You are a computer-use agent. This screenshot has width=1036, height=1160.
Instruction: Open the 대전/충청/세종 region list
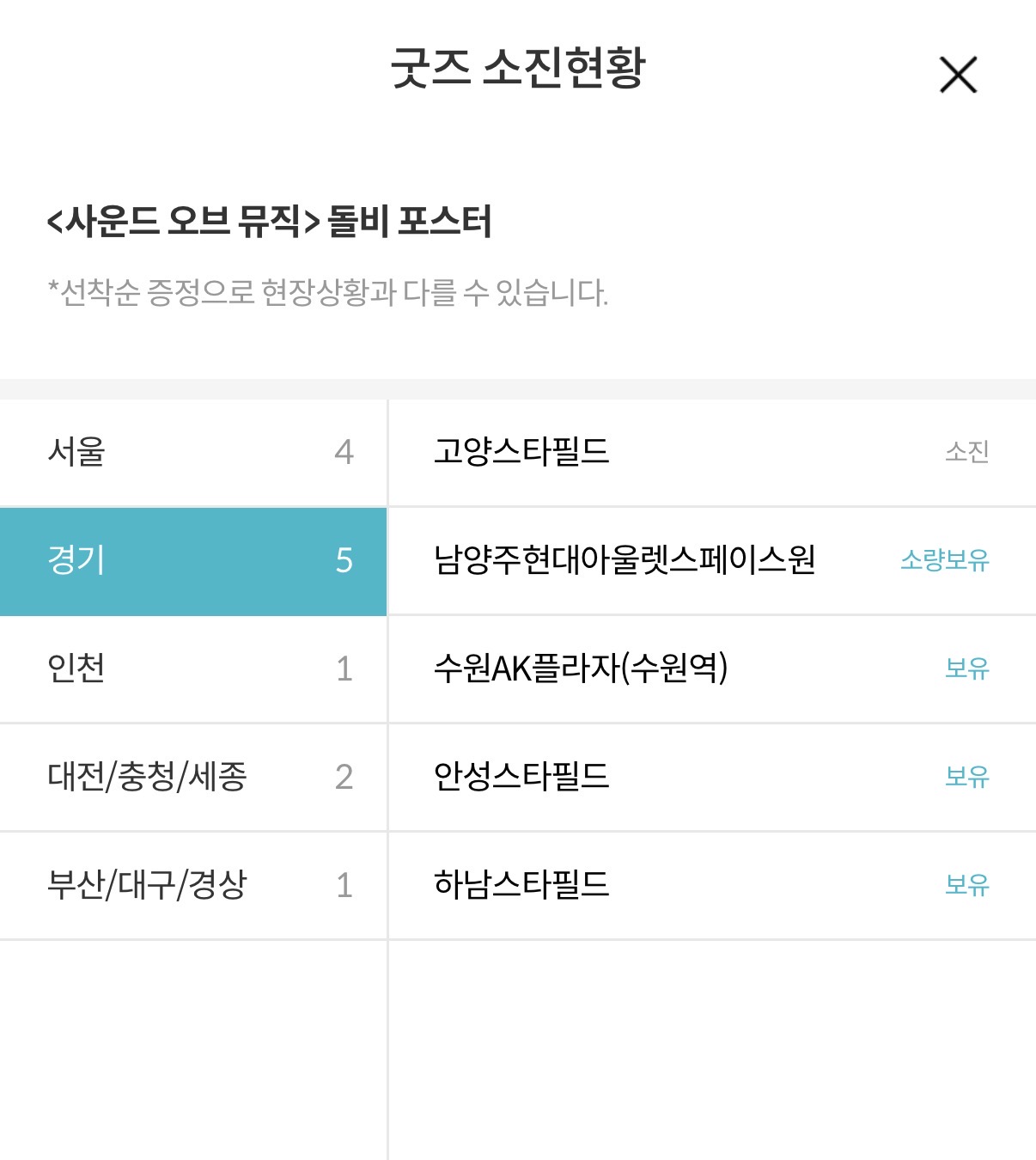[193, 778]
